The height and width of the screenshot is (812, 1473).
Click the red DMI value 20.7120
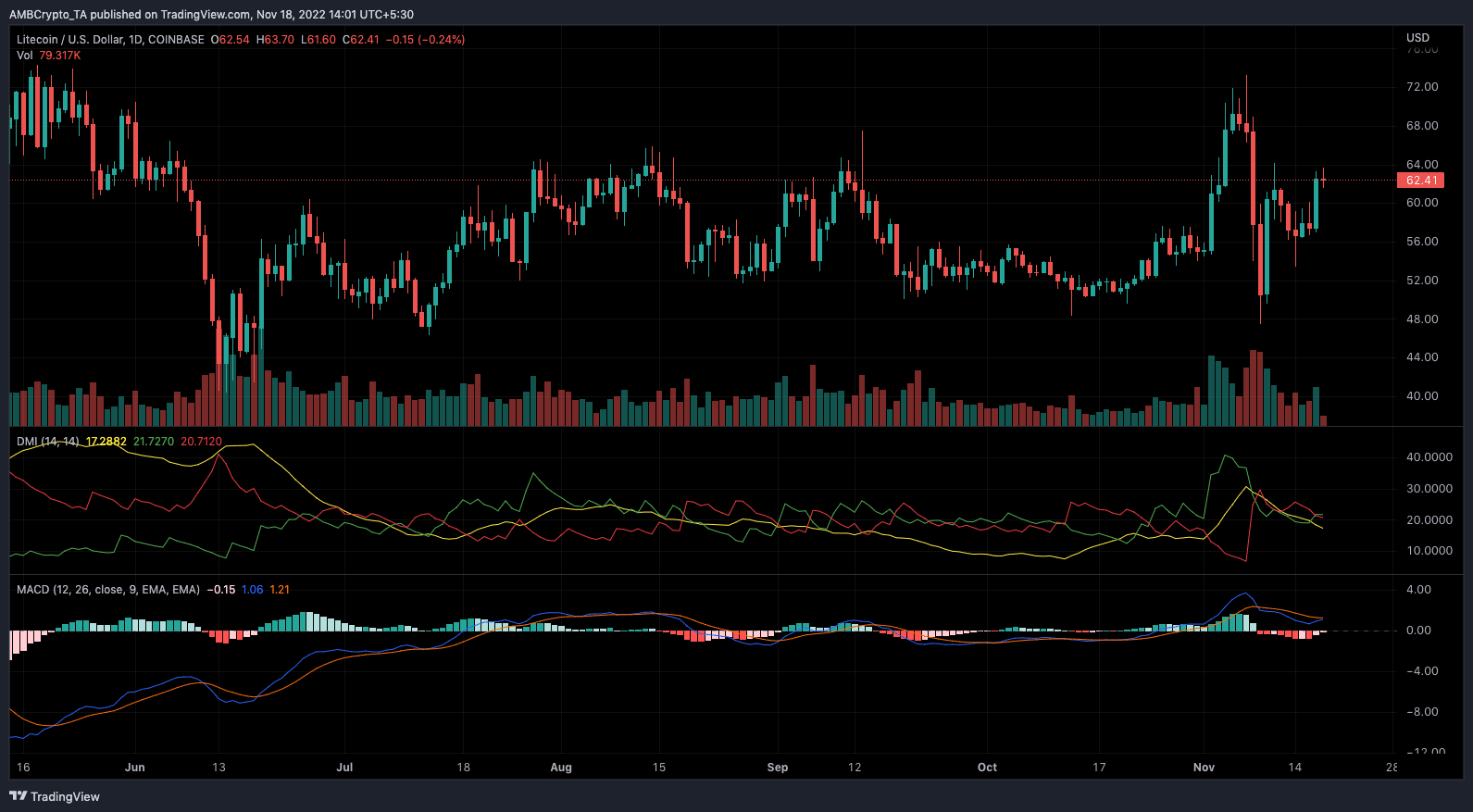pyautogui.click(x=201, y=442)
